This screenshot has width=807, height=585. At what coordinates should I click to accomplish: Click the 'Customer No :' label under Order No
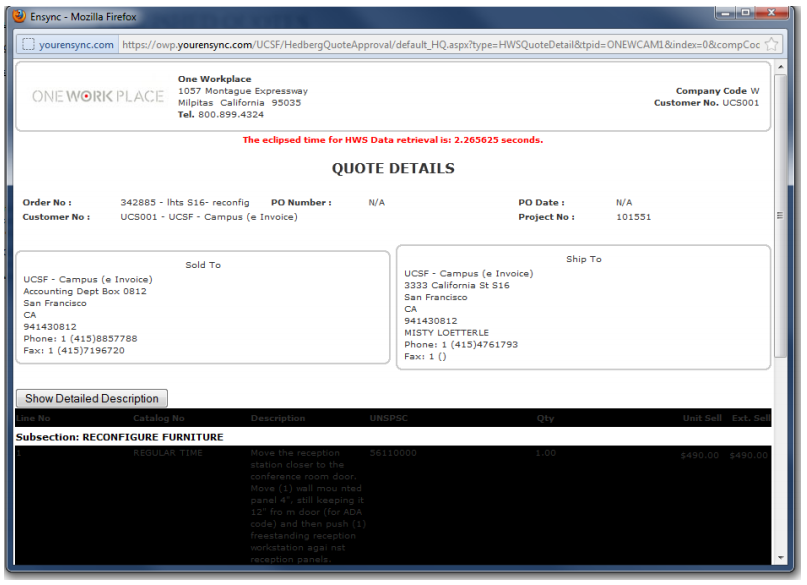(56, 217)
